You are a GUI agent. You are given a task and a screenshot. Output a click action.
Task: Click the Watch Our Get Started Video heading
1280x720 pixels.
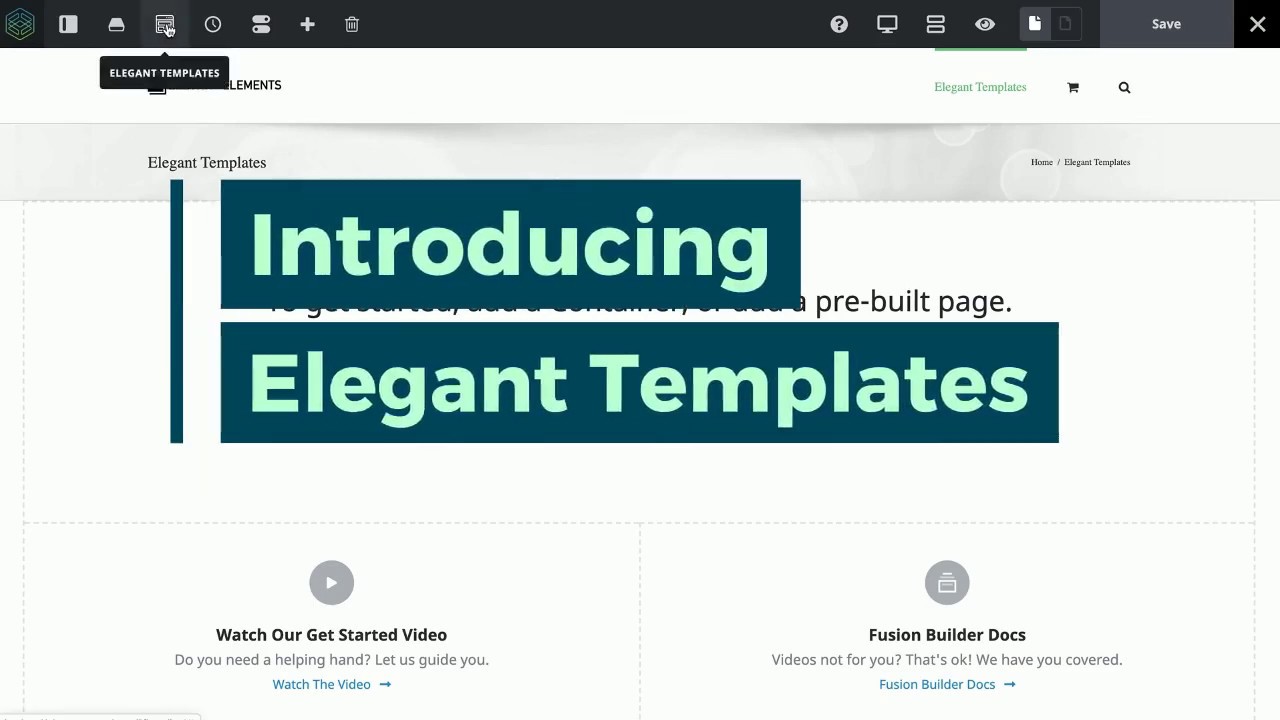[331, 634]
